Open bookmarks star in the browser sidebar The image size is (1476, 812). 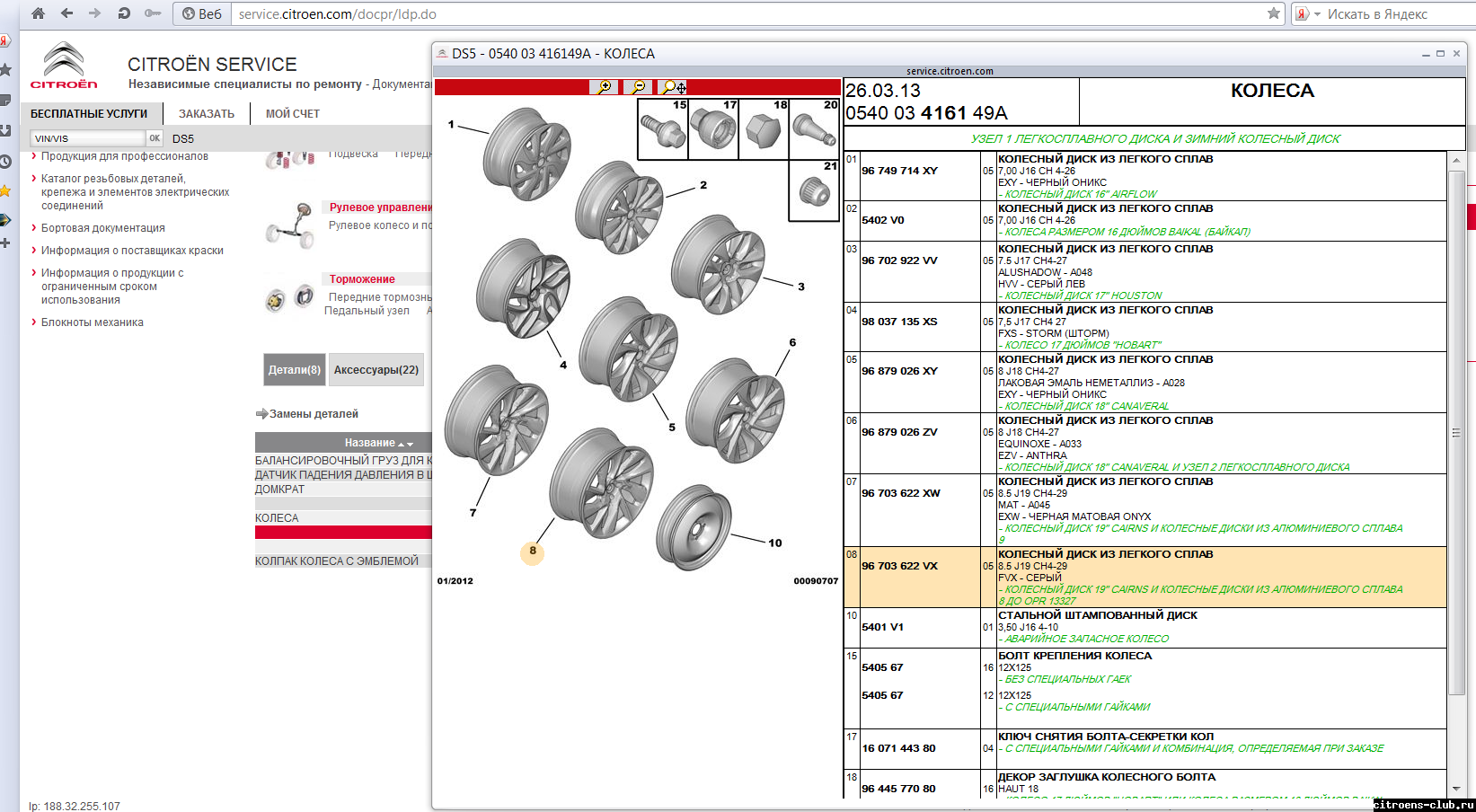[x=5, y=69]
